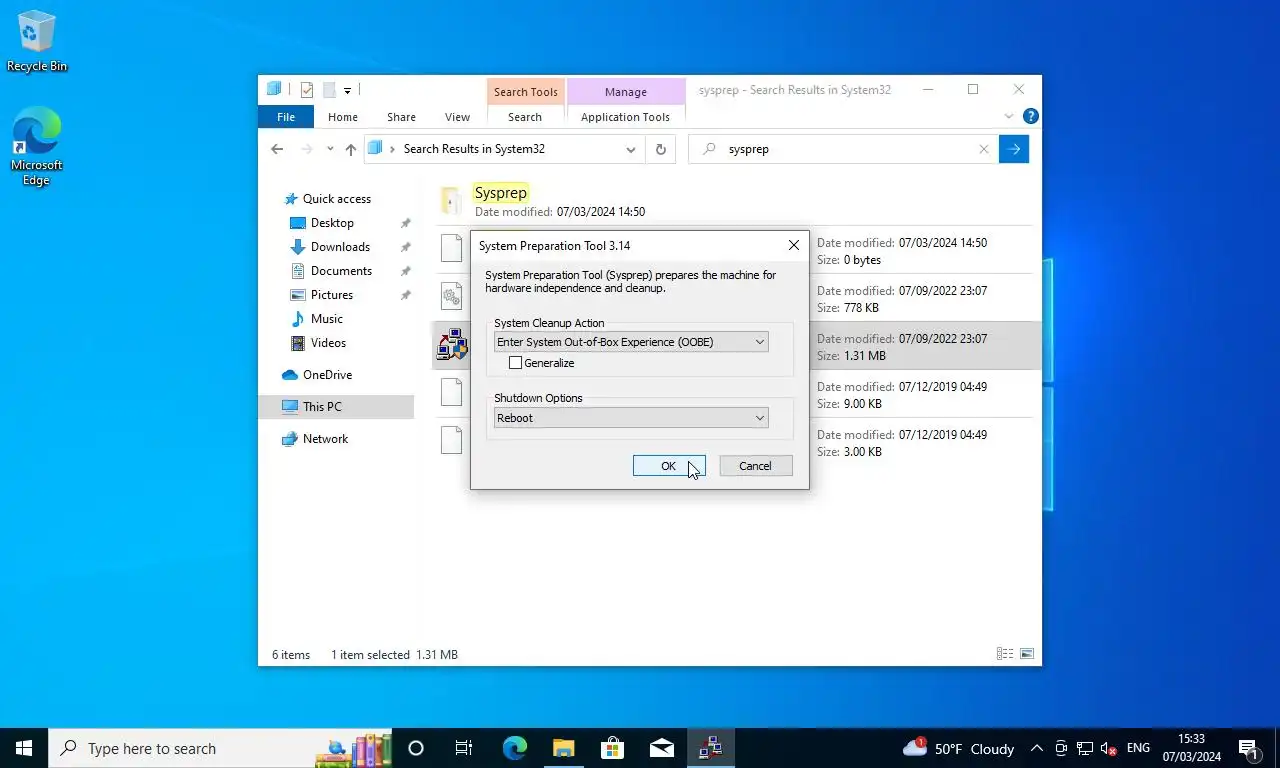Select the Search Tools contextual tab
This screenshot has height=768, width=1280.
click(525, 92)
